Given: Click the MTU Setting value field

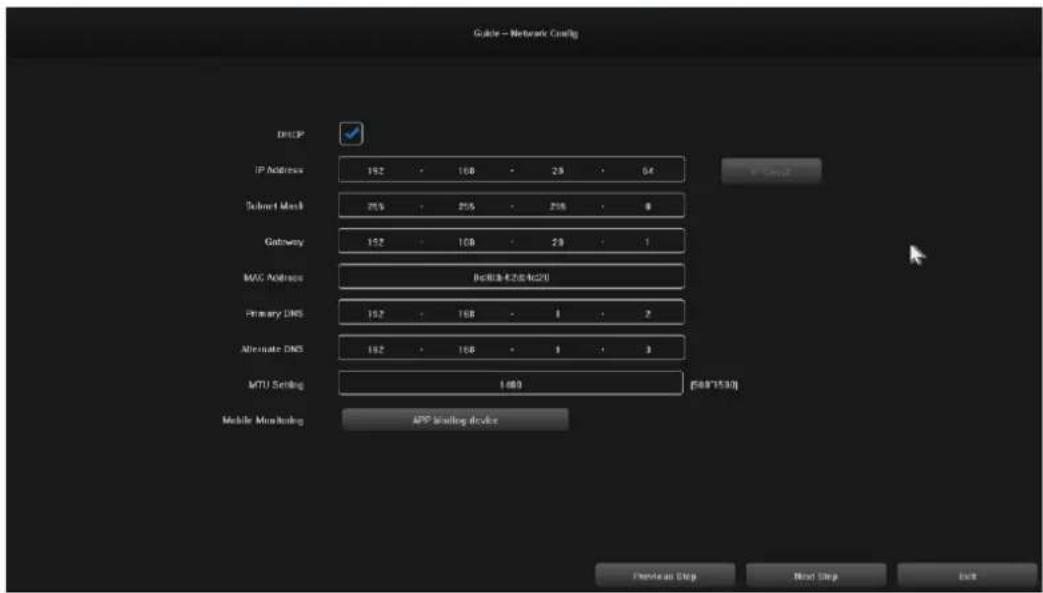Looking at the screenshot, I should click(510, 385).
